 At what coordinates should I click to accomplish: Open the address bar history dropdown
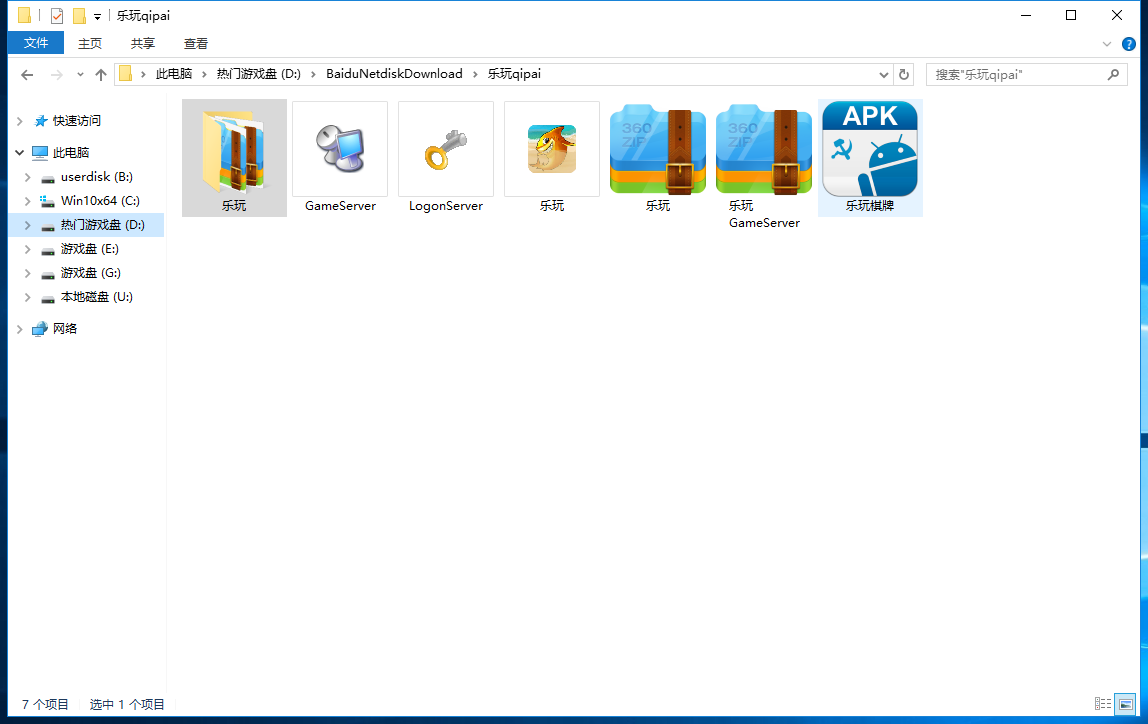click(x=884, y=74)
